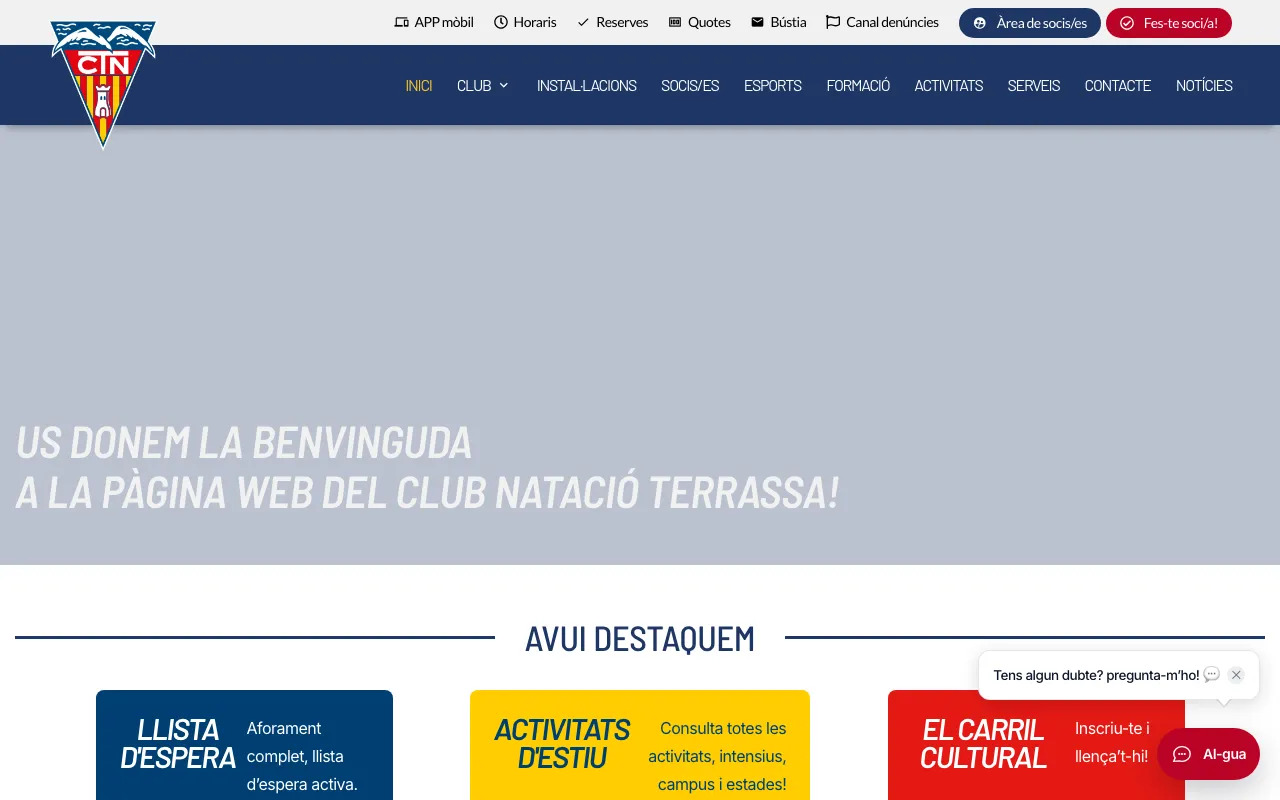
Task: Click the AVUI DESTAQUEM heading
Action: coord(640,638)
